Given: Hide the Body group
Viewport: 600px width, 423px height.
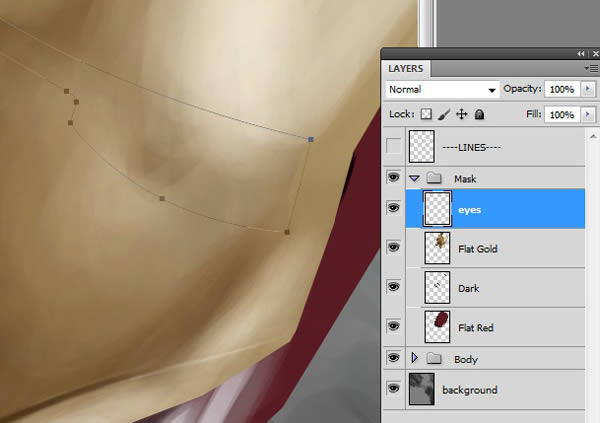Looking at the screenshot, I should tap(394, 358).
